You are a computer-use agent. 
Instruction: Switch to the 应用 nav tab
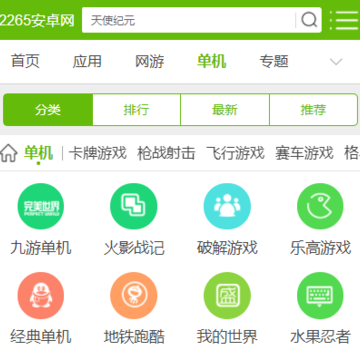87,61
